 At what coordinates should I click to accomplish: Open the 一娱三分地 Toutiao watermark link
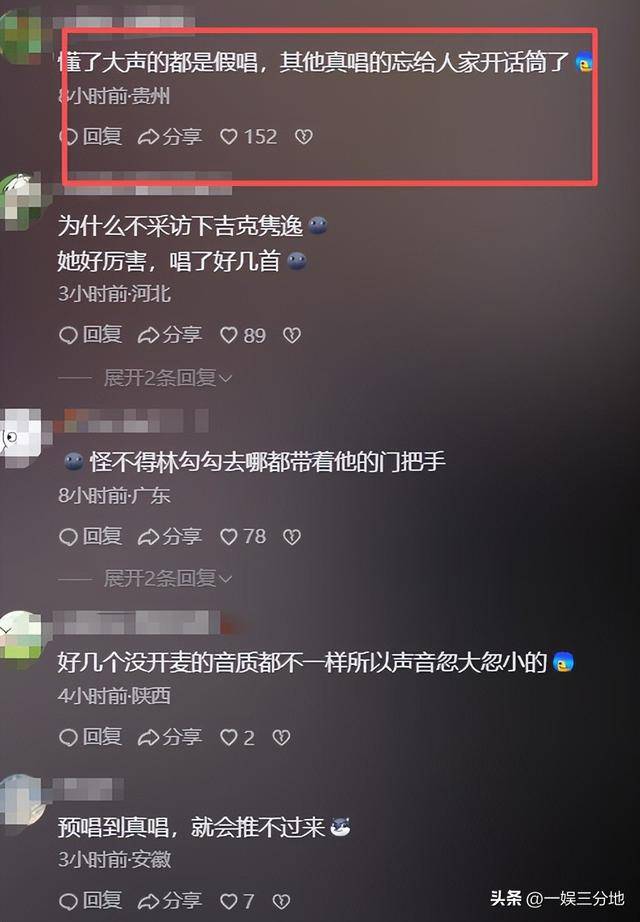pos(557,898)
